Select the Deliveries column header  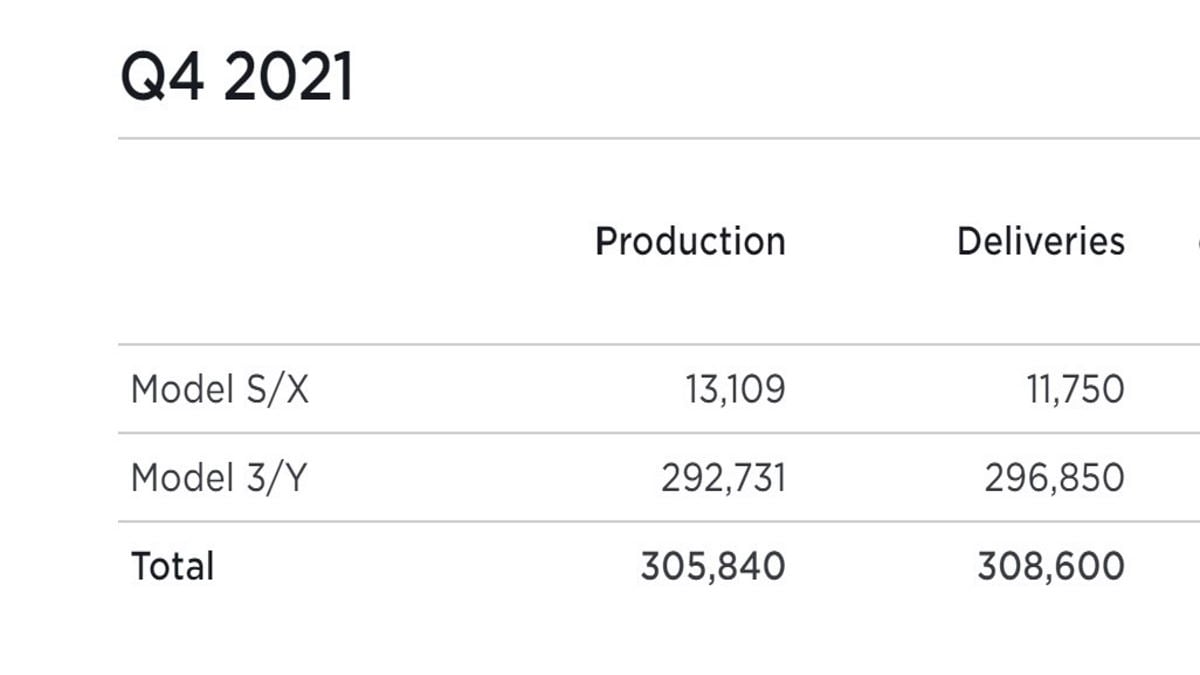click(1040, 241)
